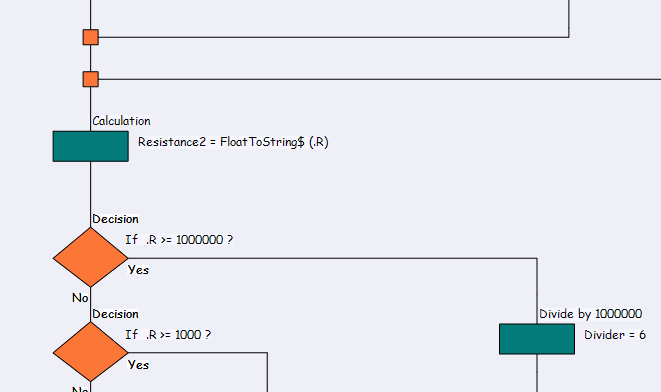Click the Divide by 1000000 title label

tap(591, 314)
